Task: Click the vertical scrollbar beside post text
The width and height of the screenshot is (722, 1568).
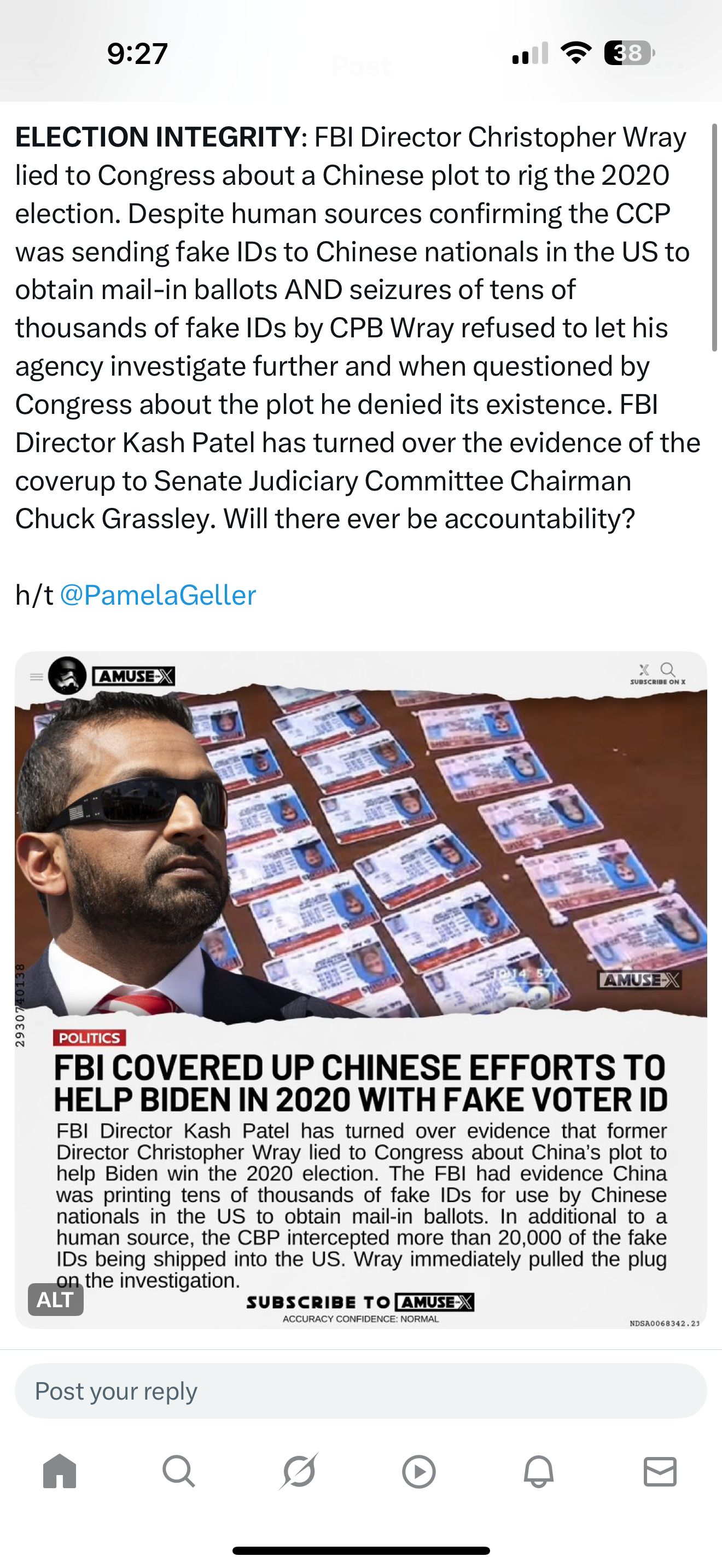Action: [714, 237]
